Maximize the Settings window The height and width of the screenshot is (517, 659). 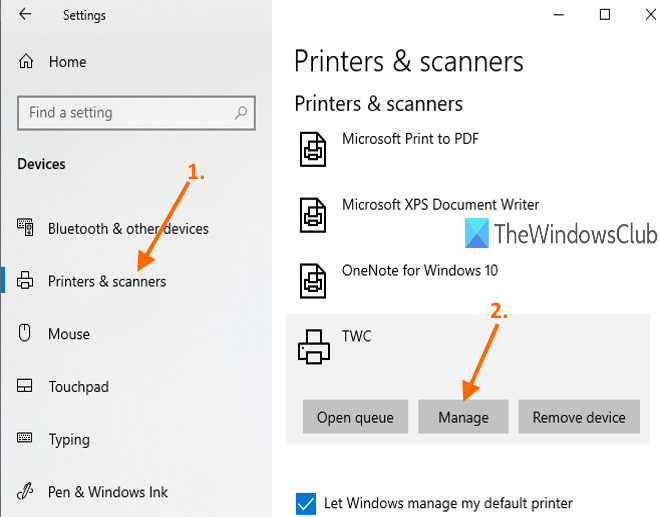tap(604, 15)
